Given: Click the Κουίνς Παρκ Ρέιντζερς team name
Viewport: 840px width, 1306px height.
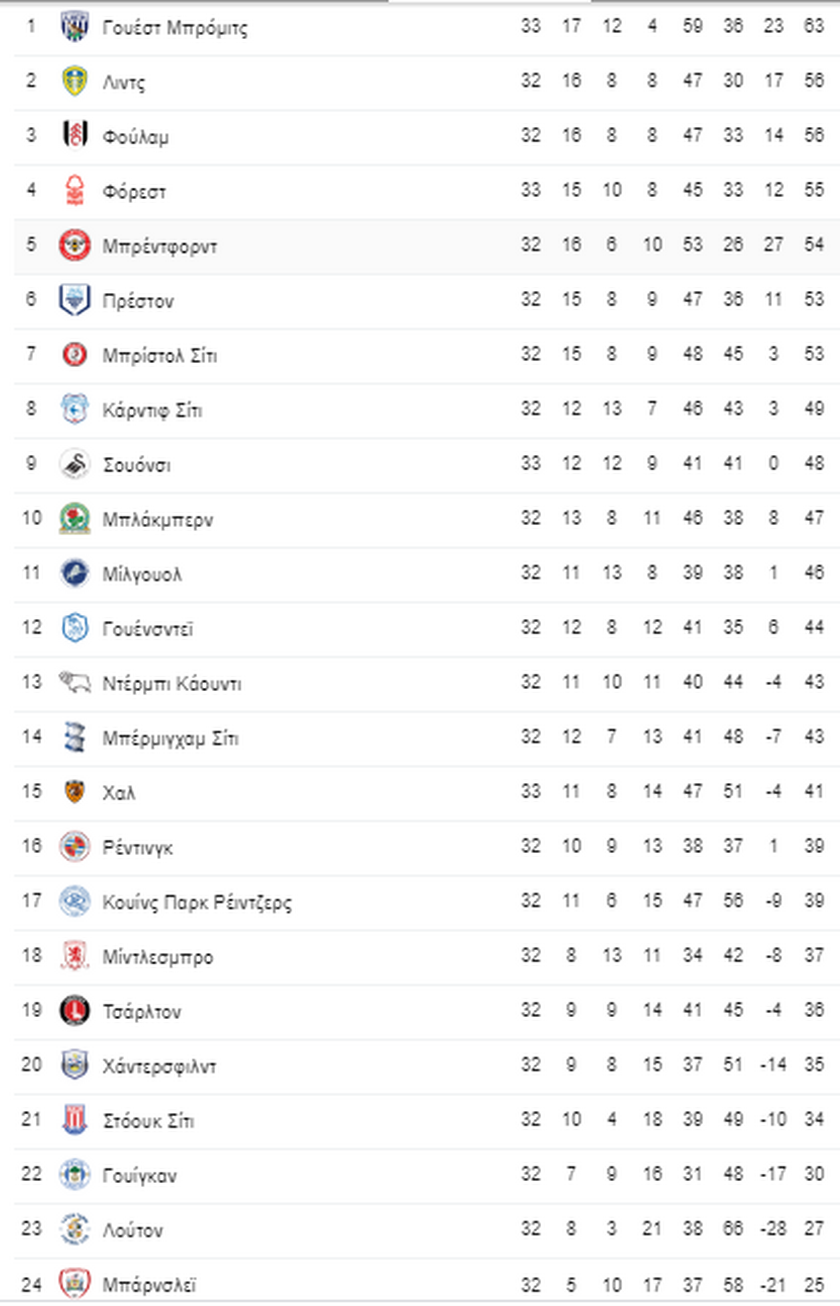Looking at the screenshot, I should coord(197,903).
